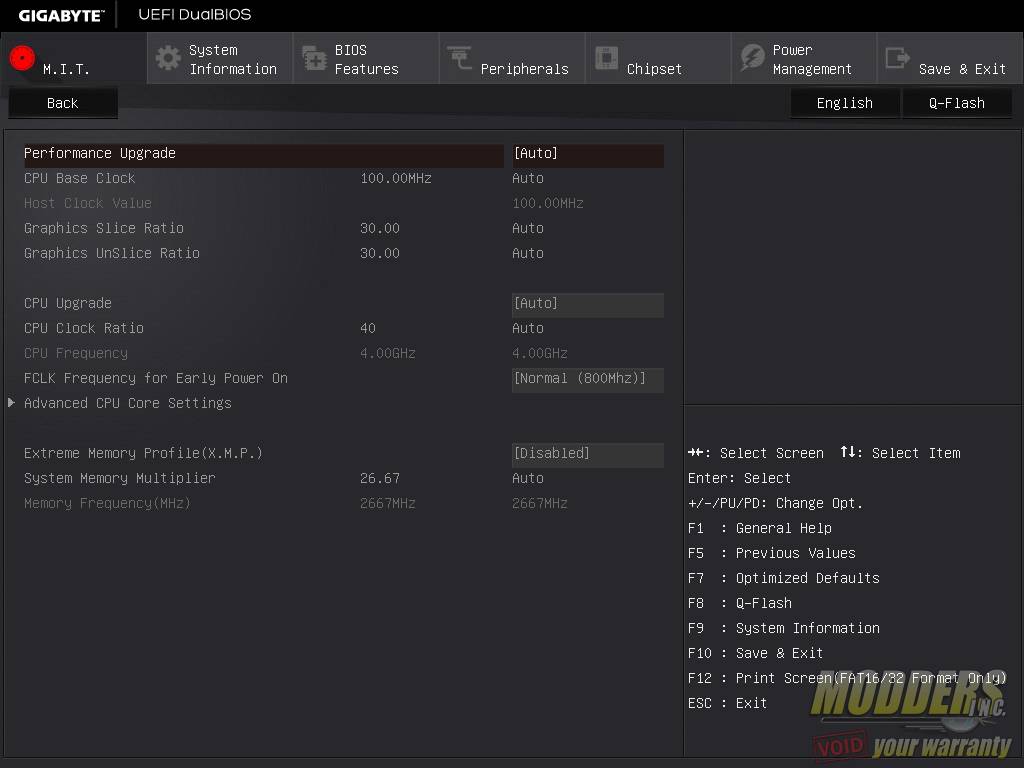Click the Host Clock Value label
Screen dimensions: 1024x768
[88, 203]
